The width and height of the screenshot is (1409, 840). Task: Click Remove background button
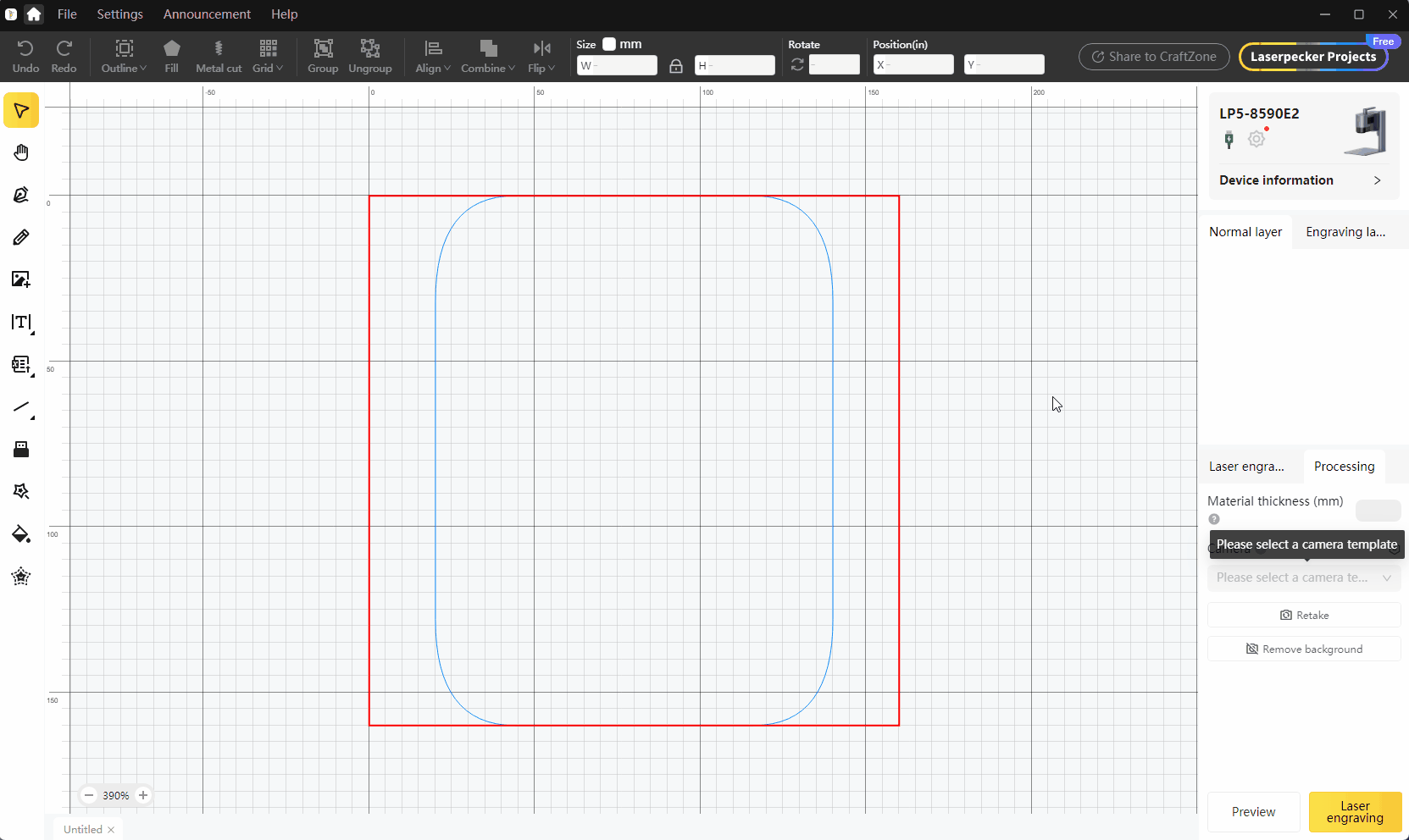pyautogui.click(x=1304, y=649)
